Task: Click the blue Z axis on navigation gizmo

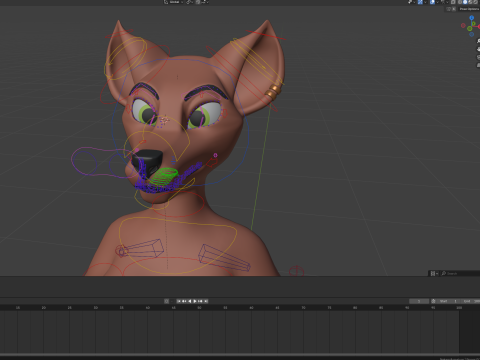Action: click(x=472, y=18)
